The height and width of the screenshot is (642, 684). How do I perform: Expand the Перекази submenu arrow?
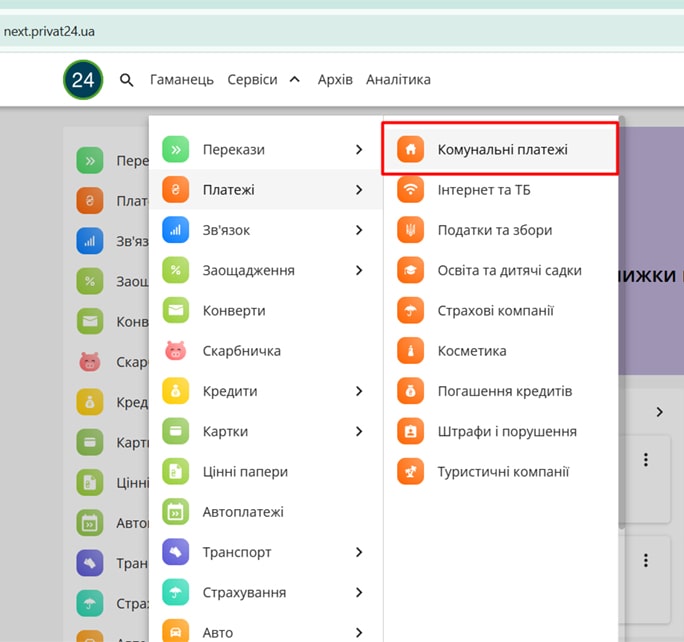coord(359,150)
